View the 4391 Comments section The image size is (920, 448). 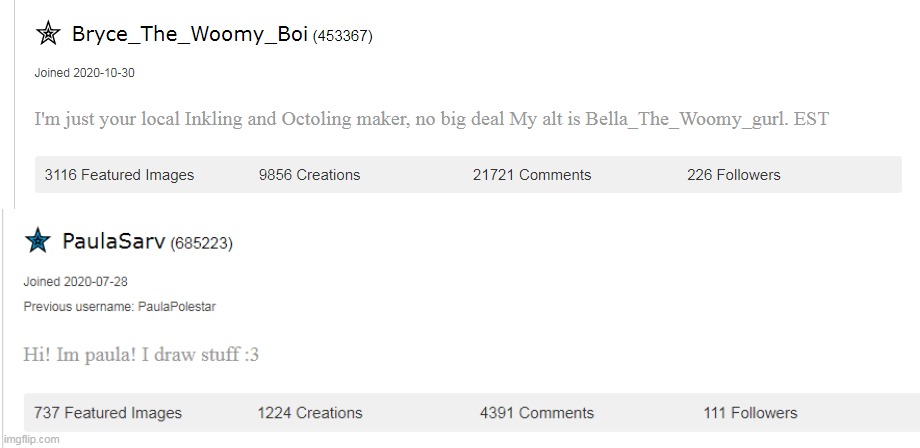pos(537,413)
